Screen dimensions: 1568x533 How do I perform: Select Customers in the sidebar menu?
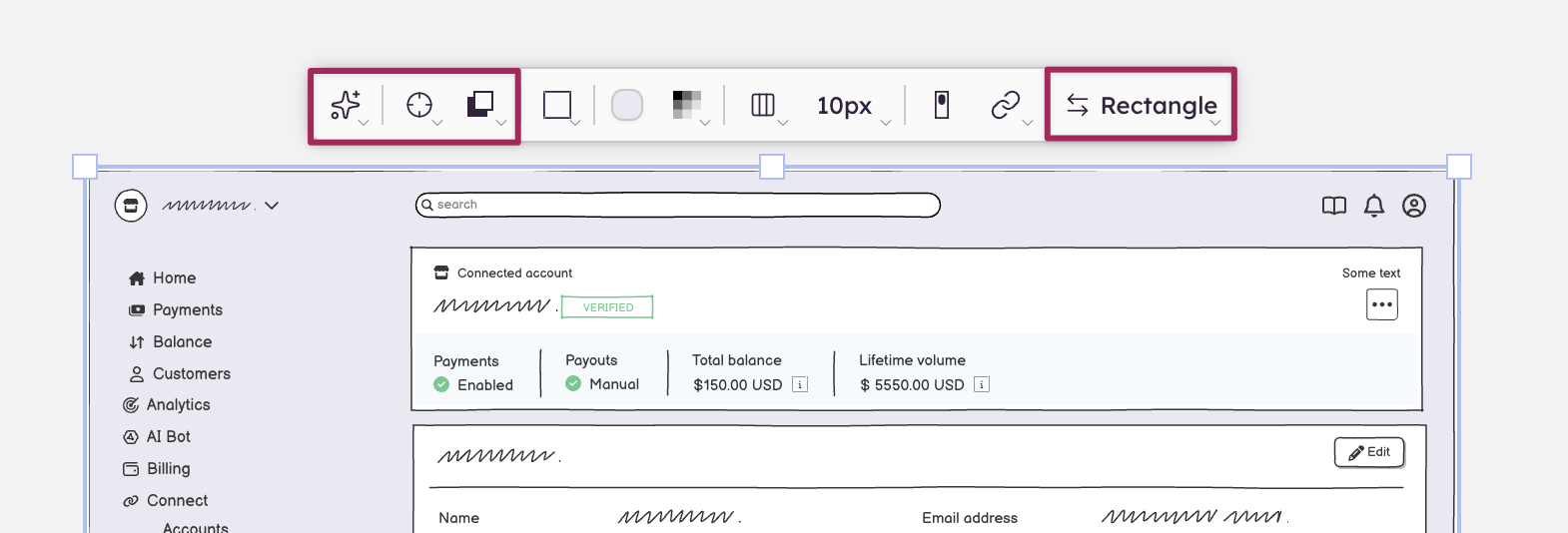pos(191,374)
